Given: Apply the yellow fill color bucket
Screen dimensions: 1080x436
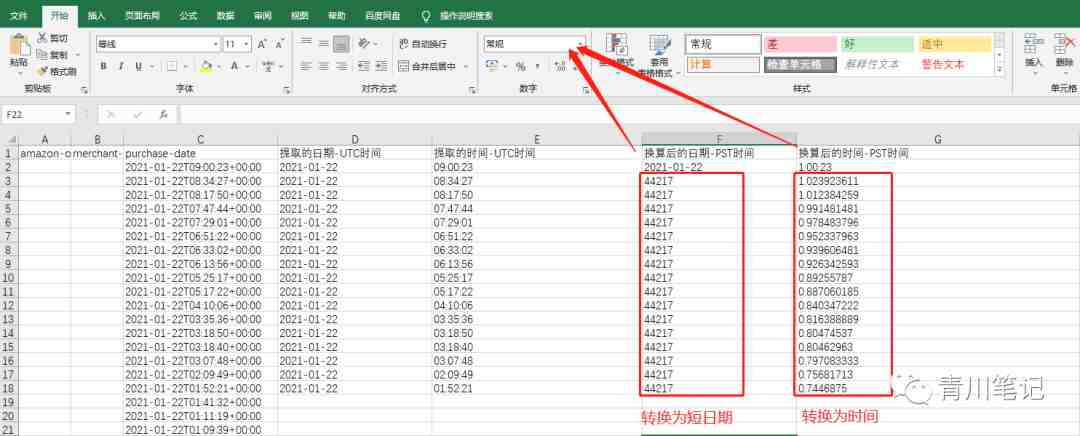Looking at the screenshot, I should 205,66.
